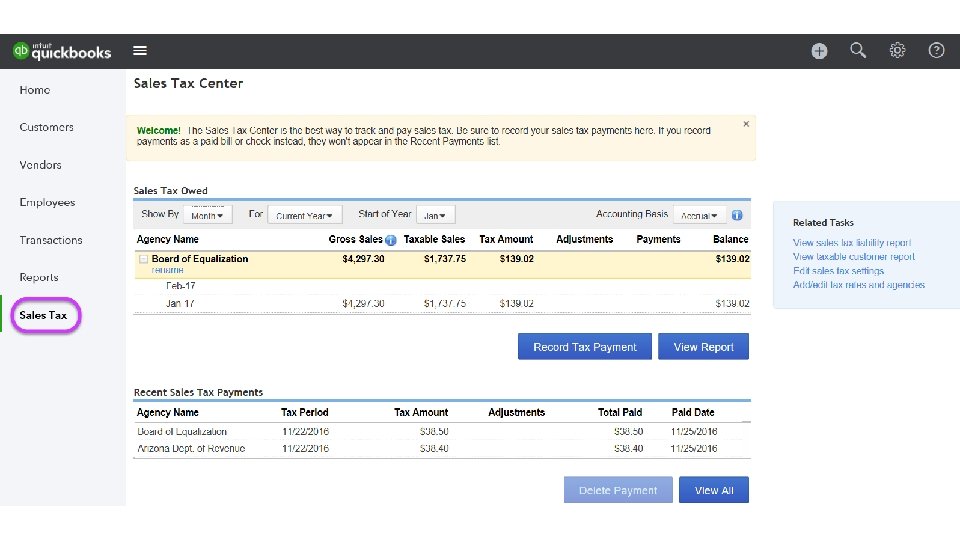This screenshot has height=540, width=960.
Task: Open Employees in sidebar
Action: pos(47,203)
